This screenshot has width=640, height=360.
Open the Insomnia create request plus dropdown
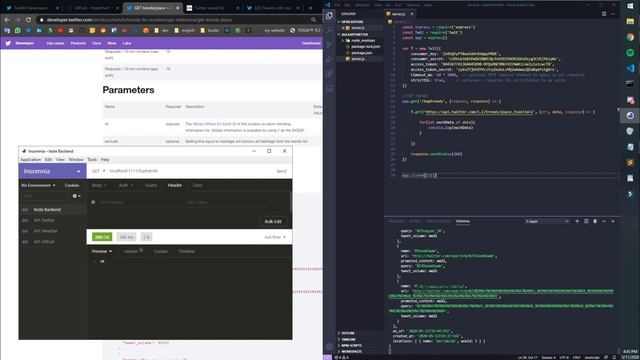[x=76, y=196]
